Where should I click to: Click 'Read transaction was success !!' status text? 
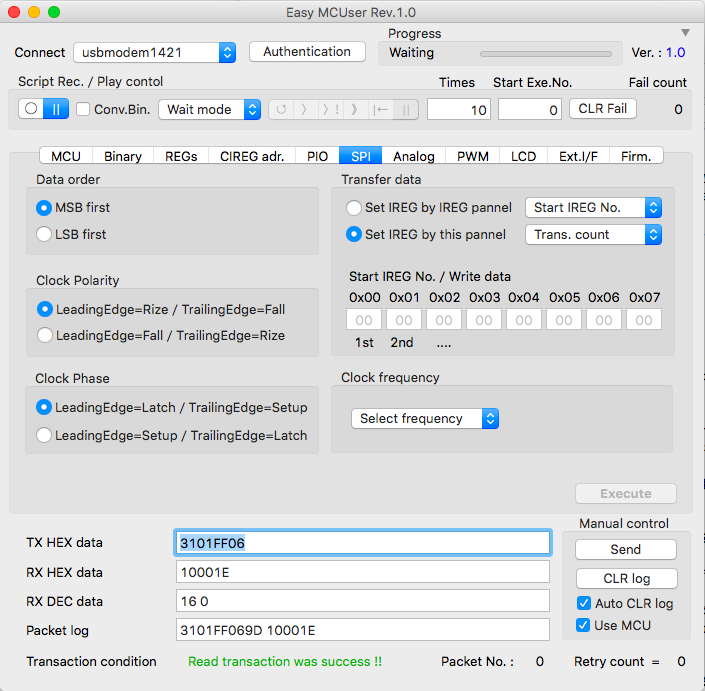285,661
